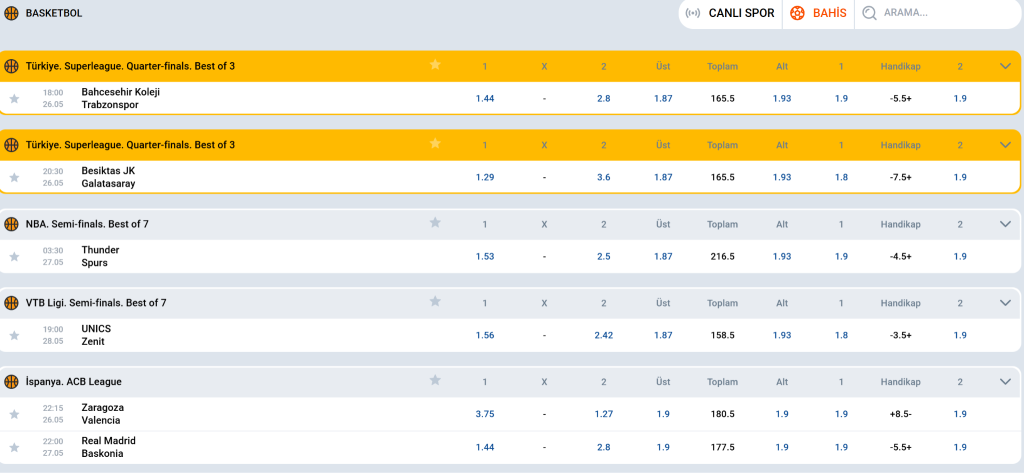
Task: Open Thunder vs Spurs match
Action: point(100,256)
